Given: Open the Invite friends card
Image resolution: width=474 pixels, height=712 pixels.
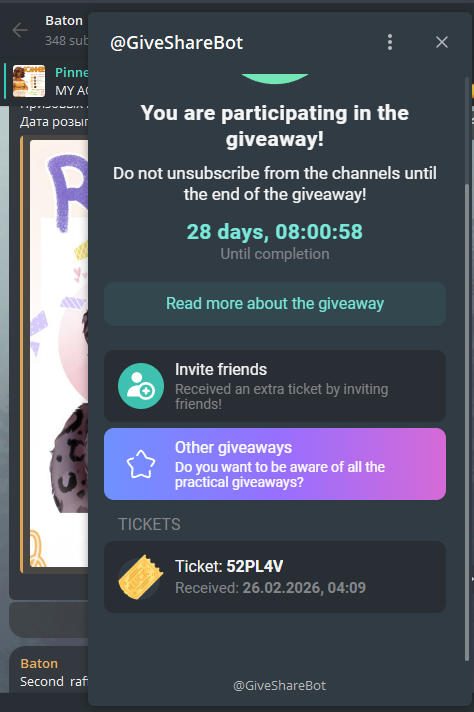Looking at the screenshot, I should pos(275,386).
